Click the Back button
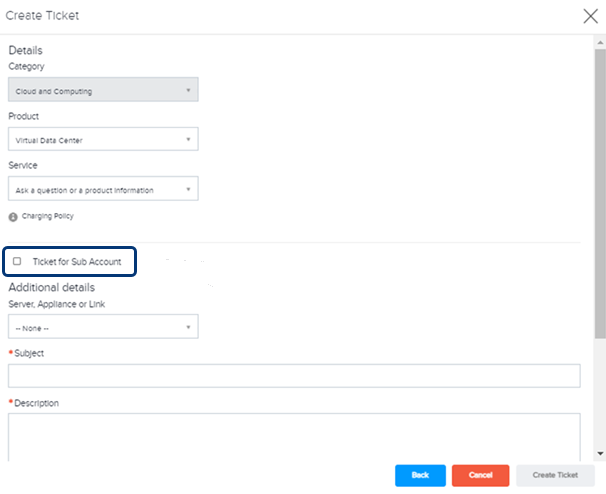The height and width of the screenshot is (494, 606). pos(420,475)
